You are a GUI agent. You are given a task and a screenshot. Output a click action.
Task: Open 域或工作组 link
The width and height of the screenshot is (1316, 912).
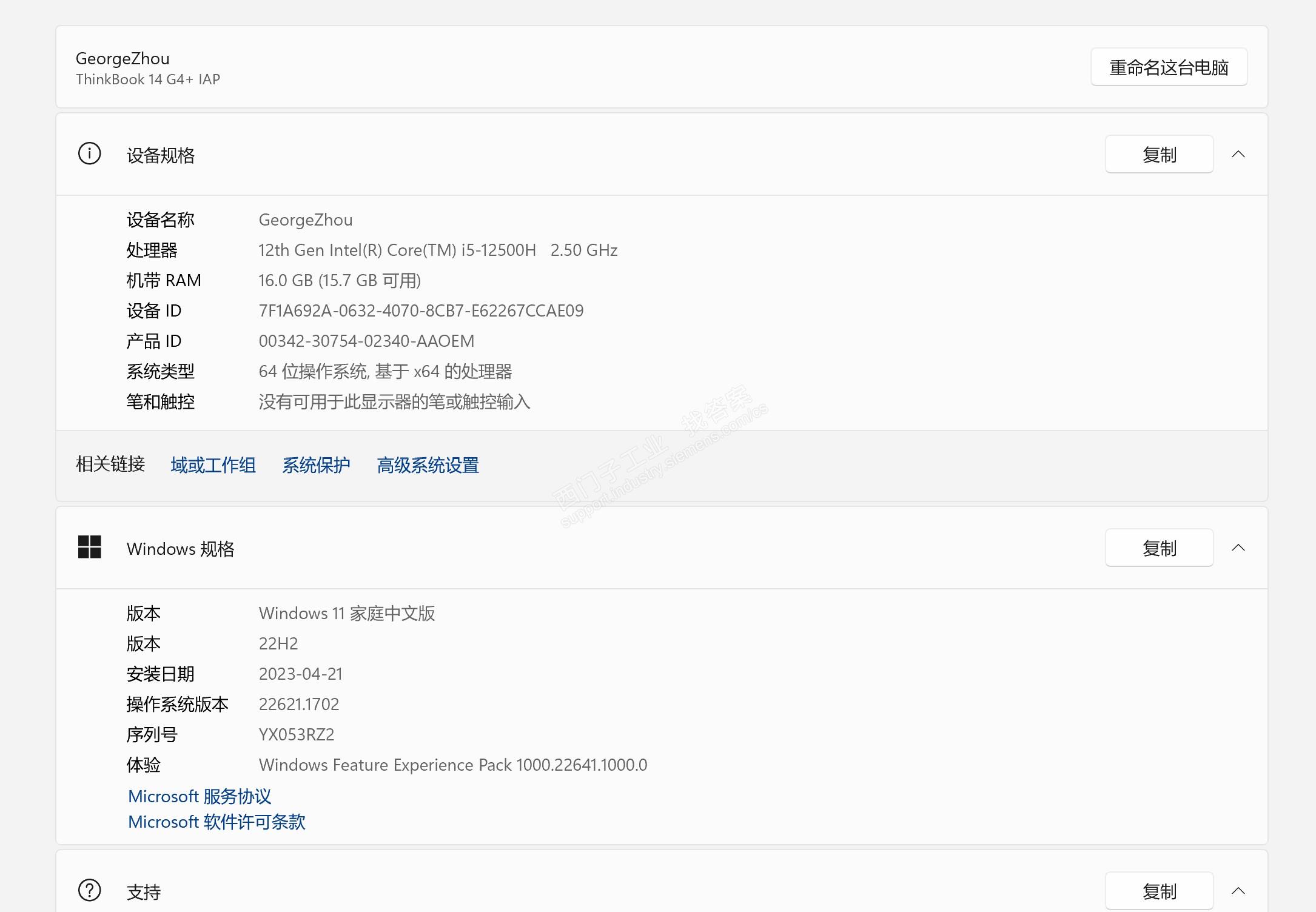point(213,465)
